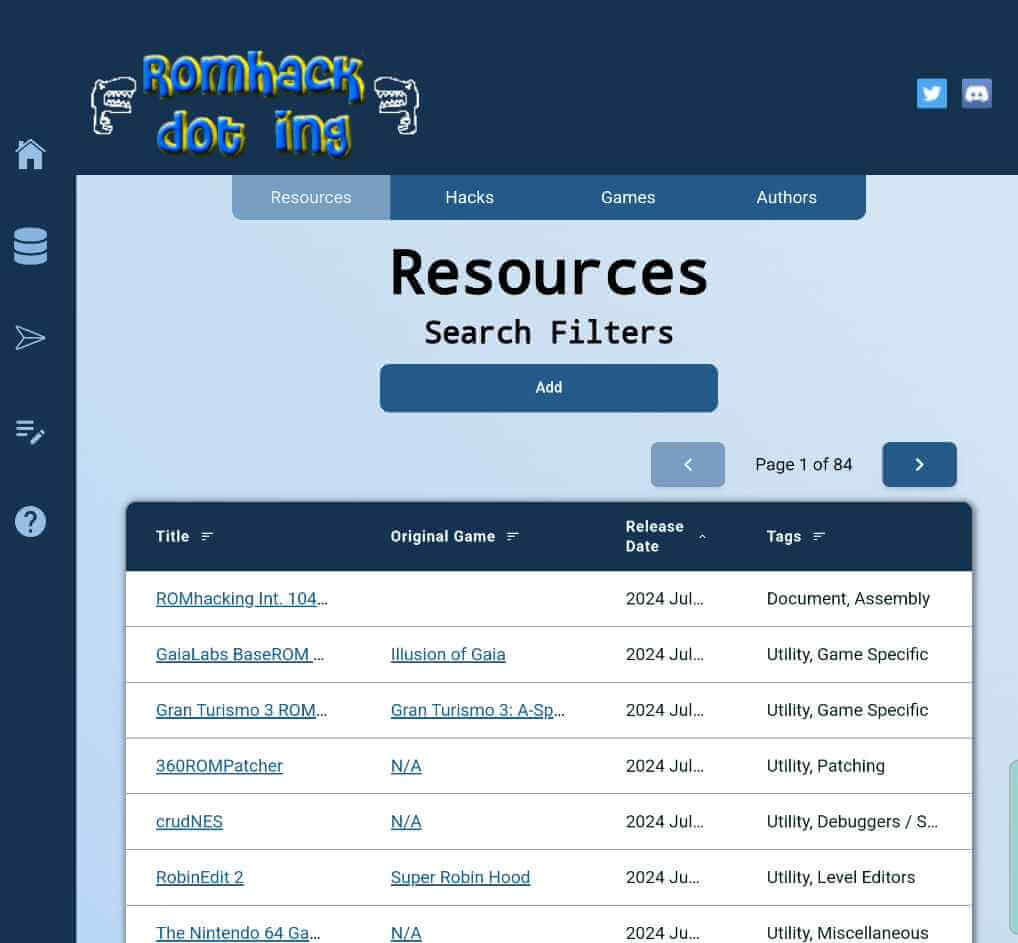Click 'Document, Assembly' tags cell
The height and width of the screenshot is (943, 1018).
(848, 599)
